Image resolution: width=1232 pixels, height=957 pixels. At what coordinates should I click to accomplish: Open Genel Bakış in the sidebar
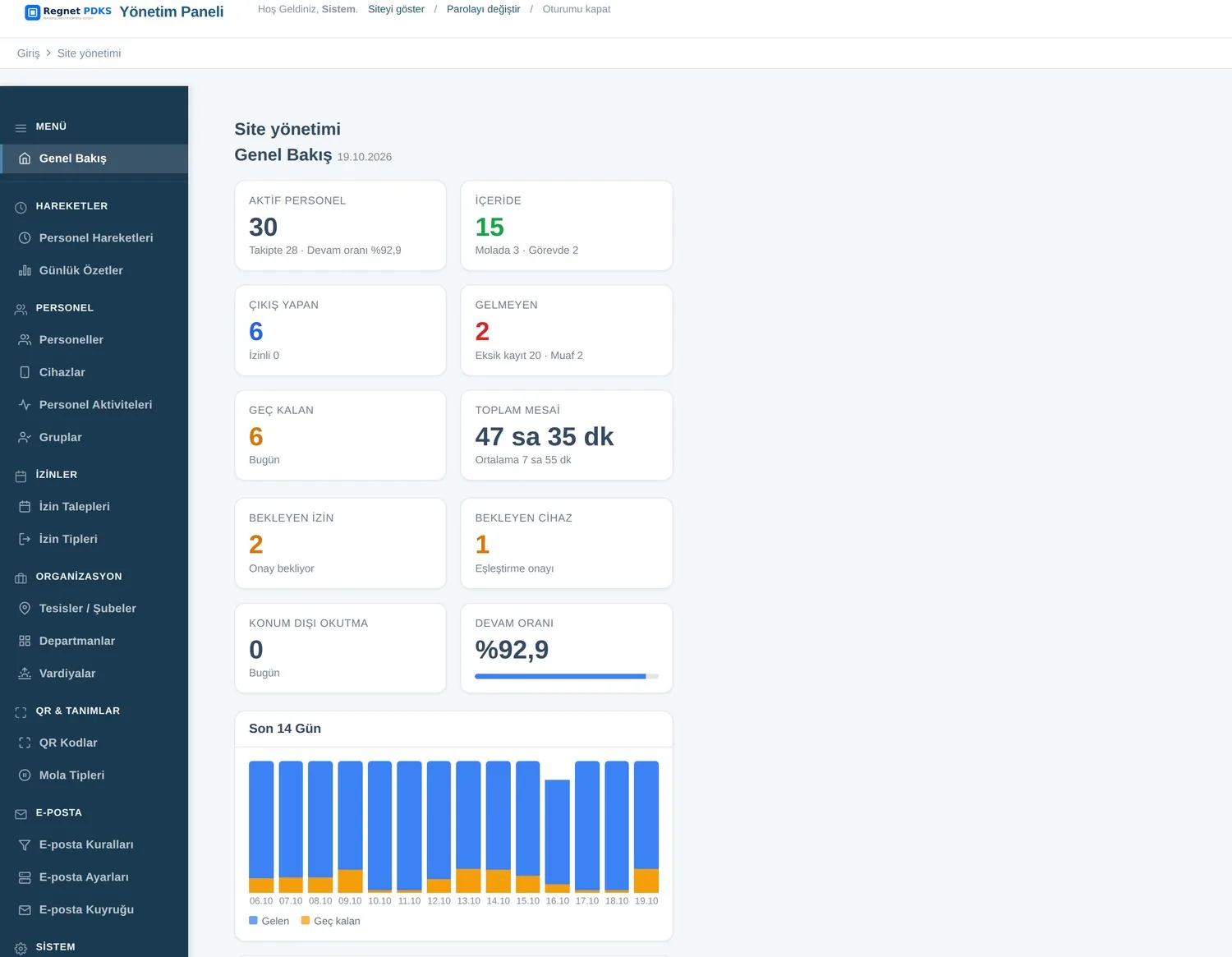point(94,159)
